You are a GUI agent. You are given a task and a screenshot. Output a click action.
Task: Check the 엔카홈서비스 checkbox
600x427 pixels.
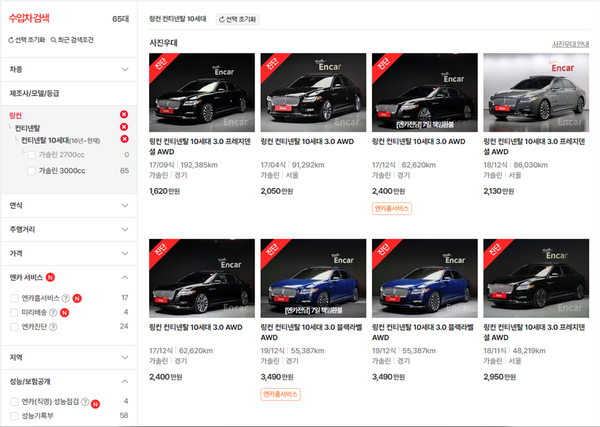point(14,298)
